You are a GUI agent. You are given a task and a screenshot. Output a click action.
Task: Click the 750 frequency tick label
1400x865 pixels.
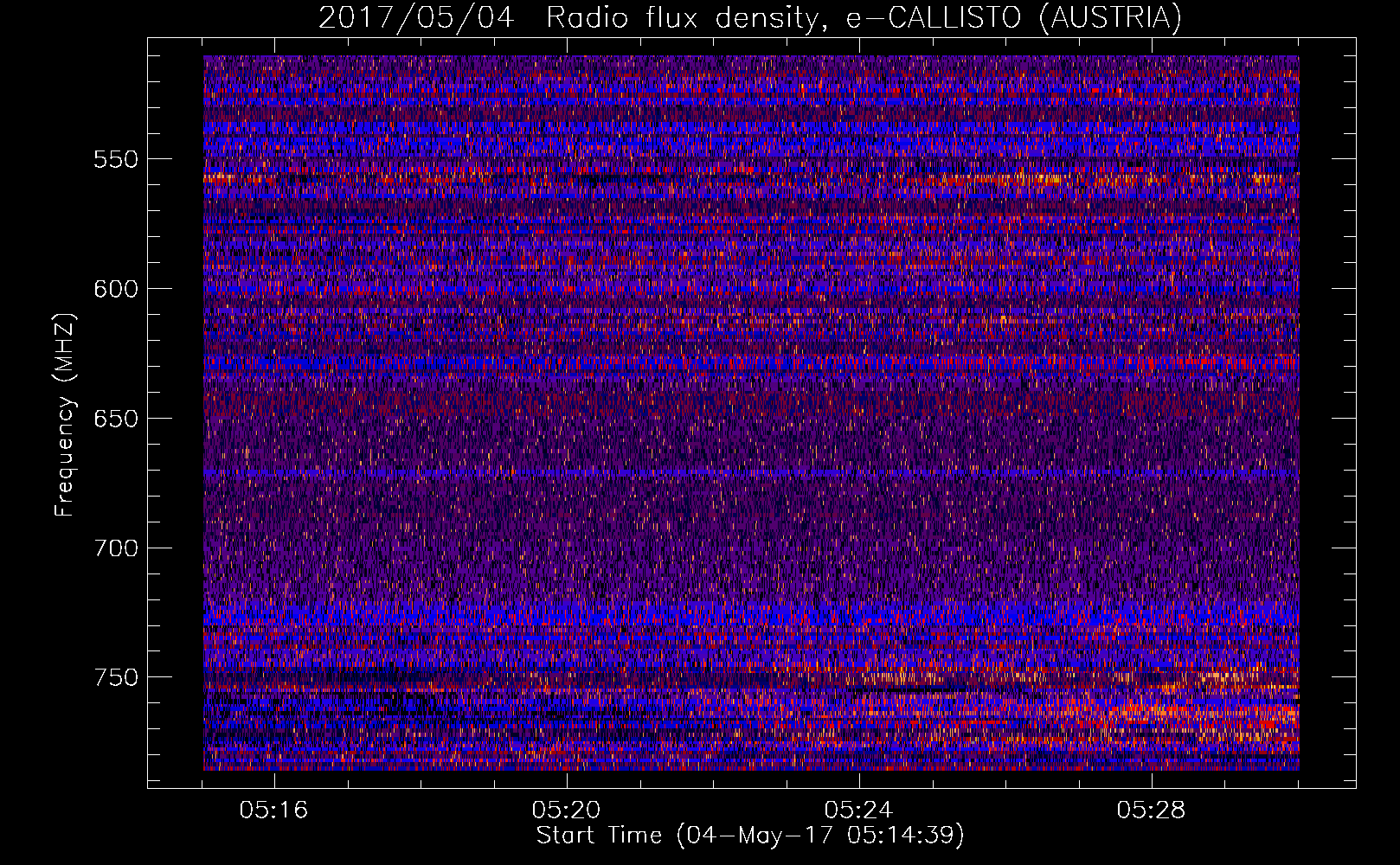[x=116, y=677]
